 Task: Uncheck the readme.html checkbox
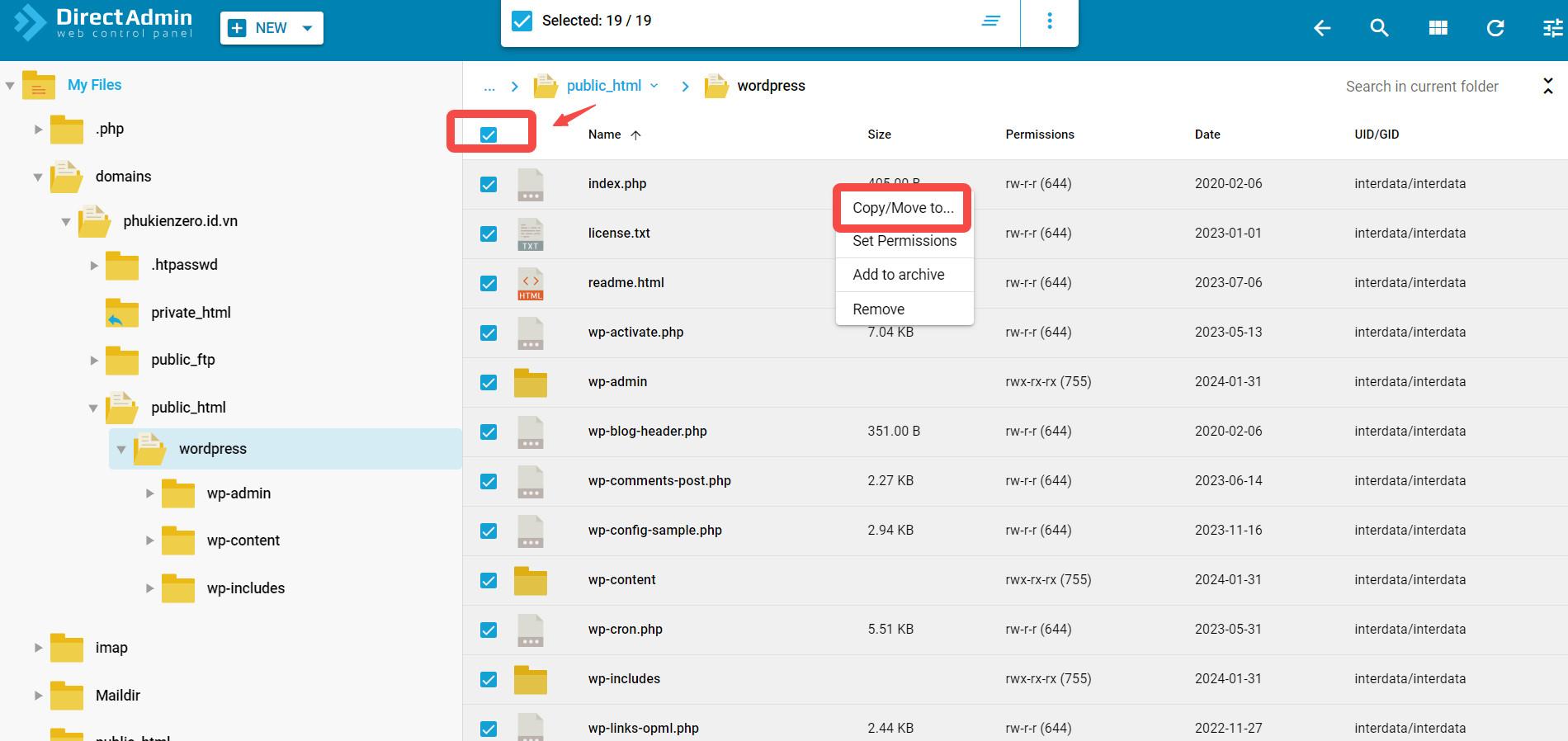[489, 283]
